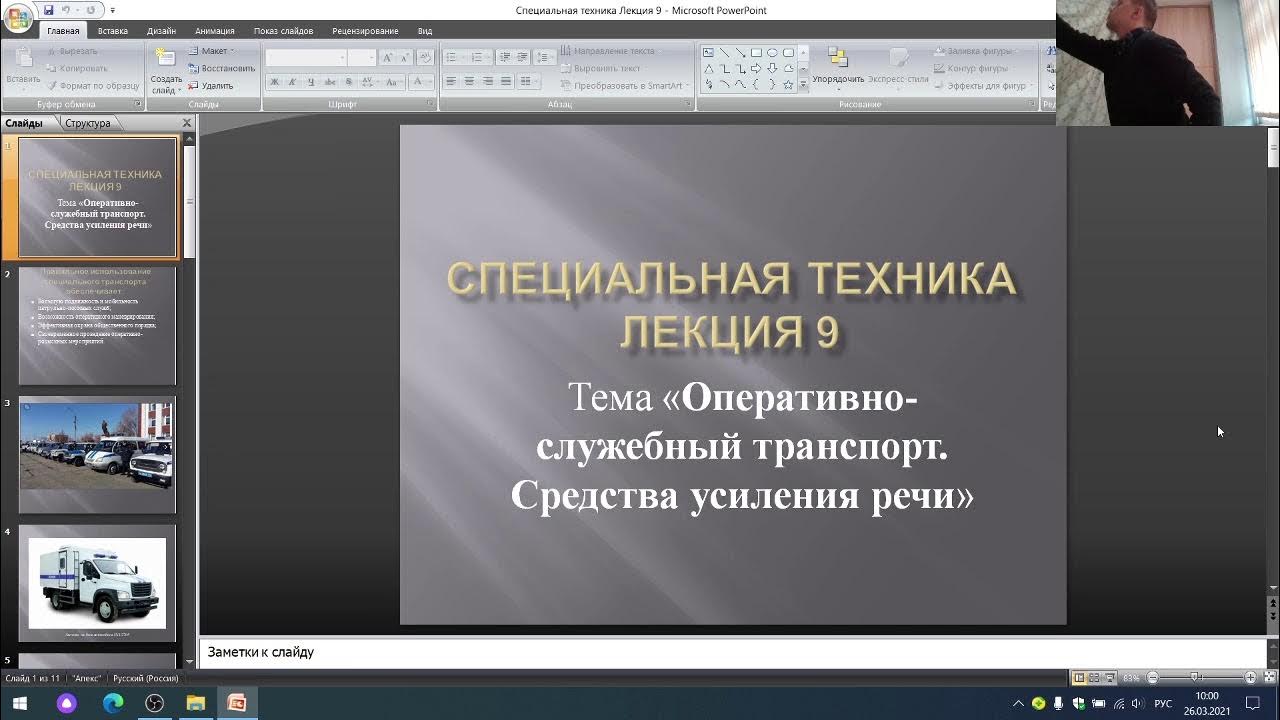
Task: Click Восстановить slide reset
Action: (221, 68)
